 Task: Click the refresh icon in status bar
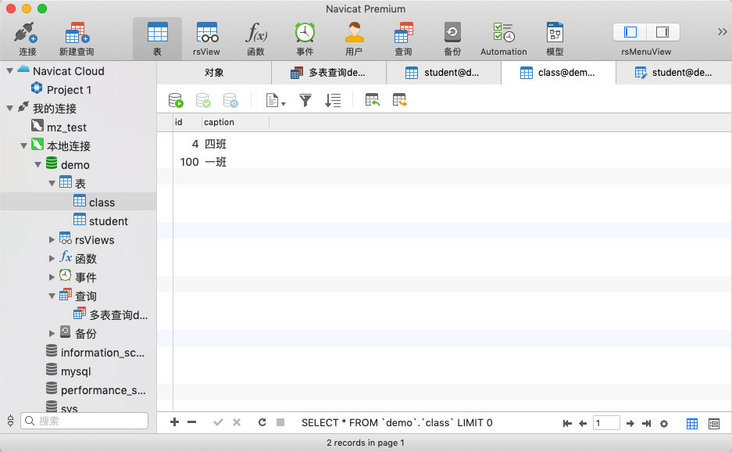click(x=262, y=422)
